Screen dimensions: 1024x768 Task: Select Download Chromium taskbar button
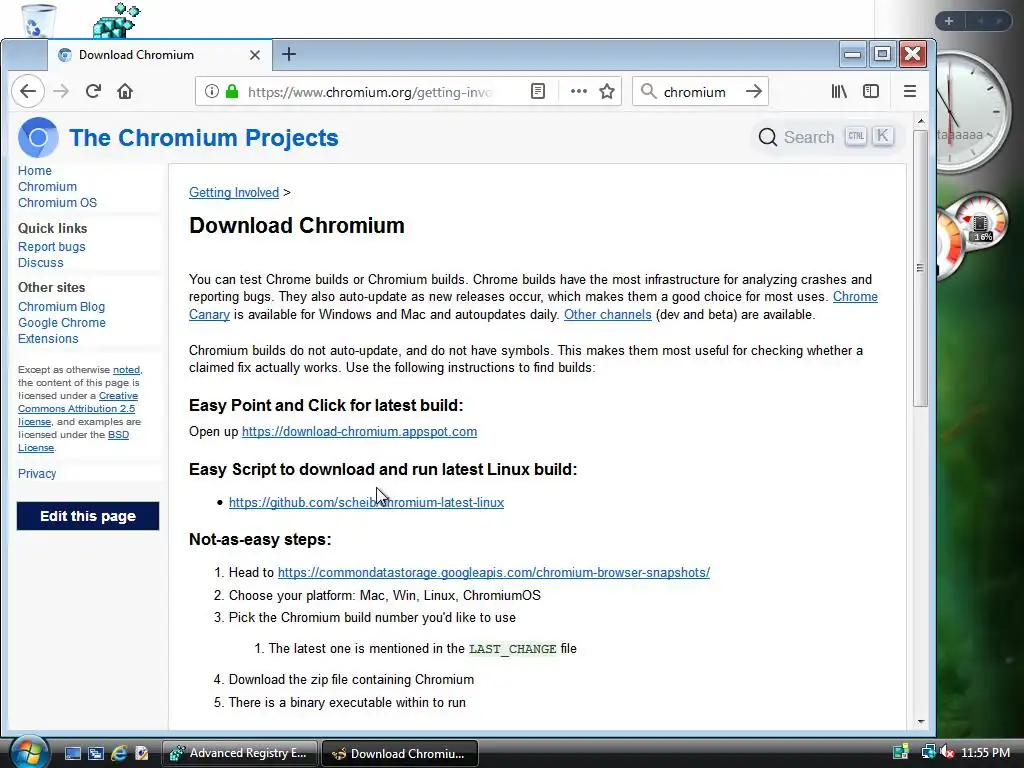[x=400, y=753]
